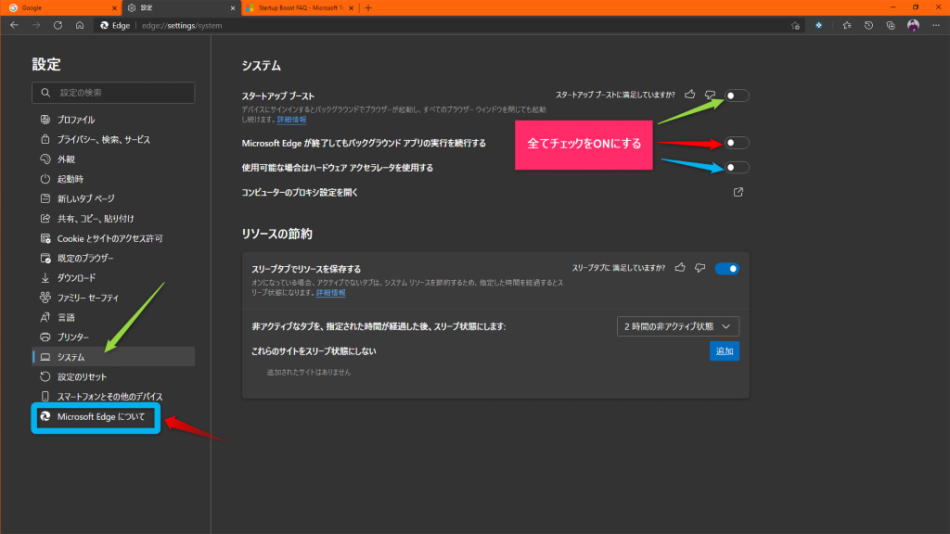Give thumbs down for スタートアップ ブースト
Viewport: 950px width, 534px height.
709,95
